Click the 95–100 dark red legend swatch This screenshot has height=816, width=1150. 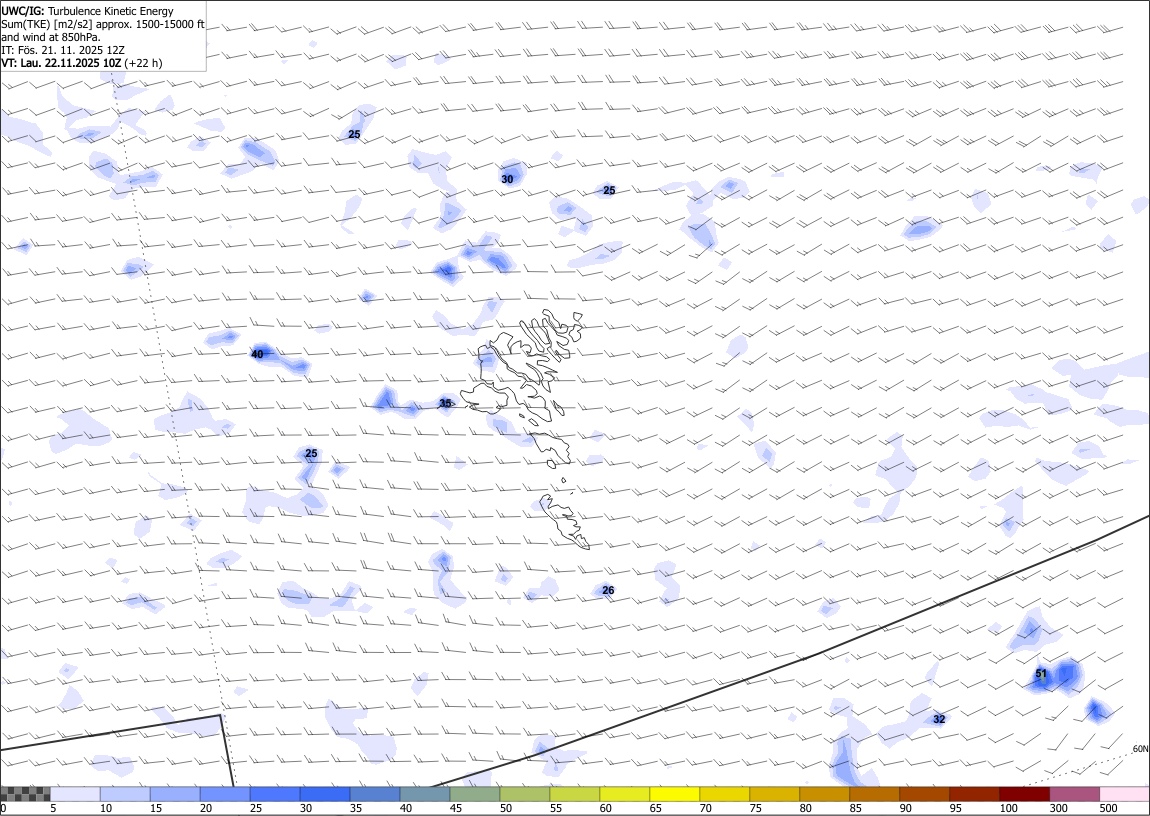973,794
